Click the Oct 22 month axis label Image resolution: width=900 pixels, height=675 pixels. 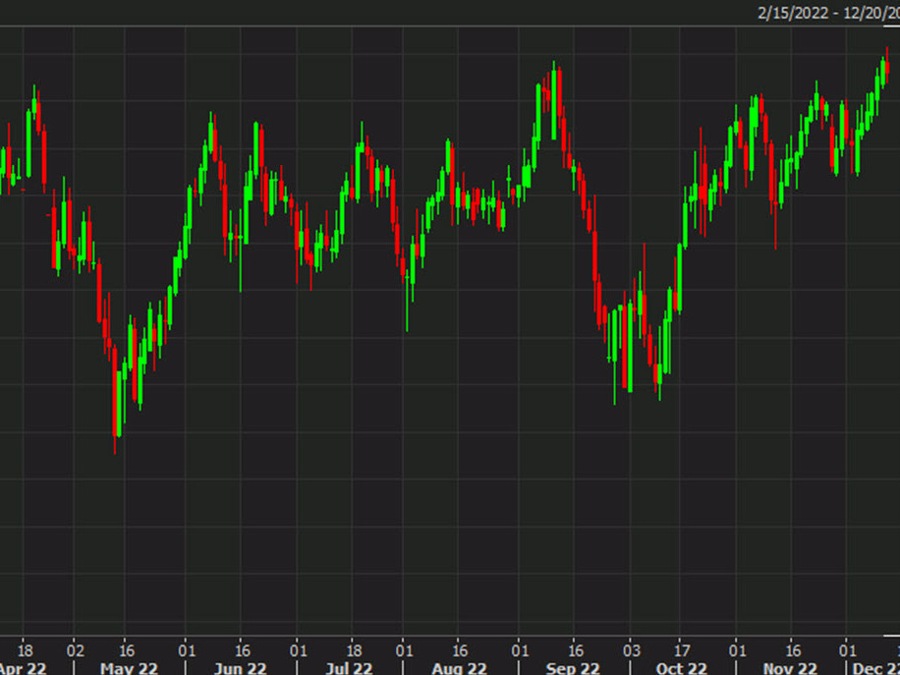click(x=682, y=667)
